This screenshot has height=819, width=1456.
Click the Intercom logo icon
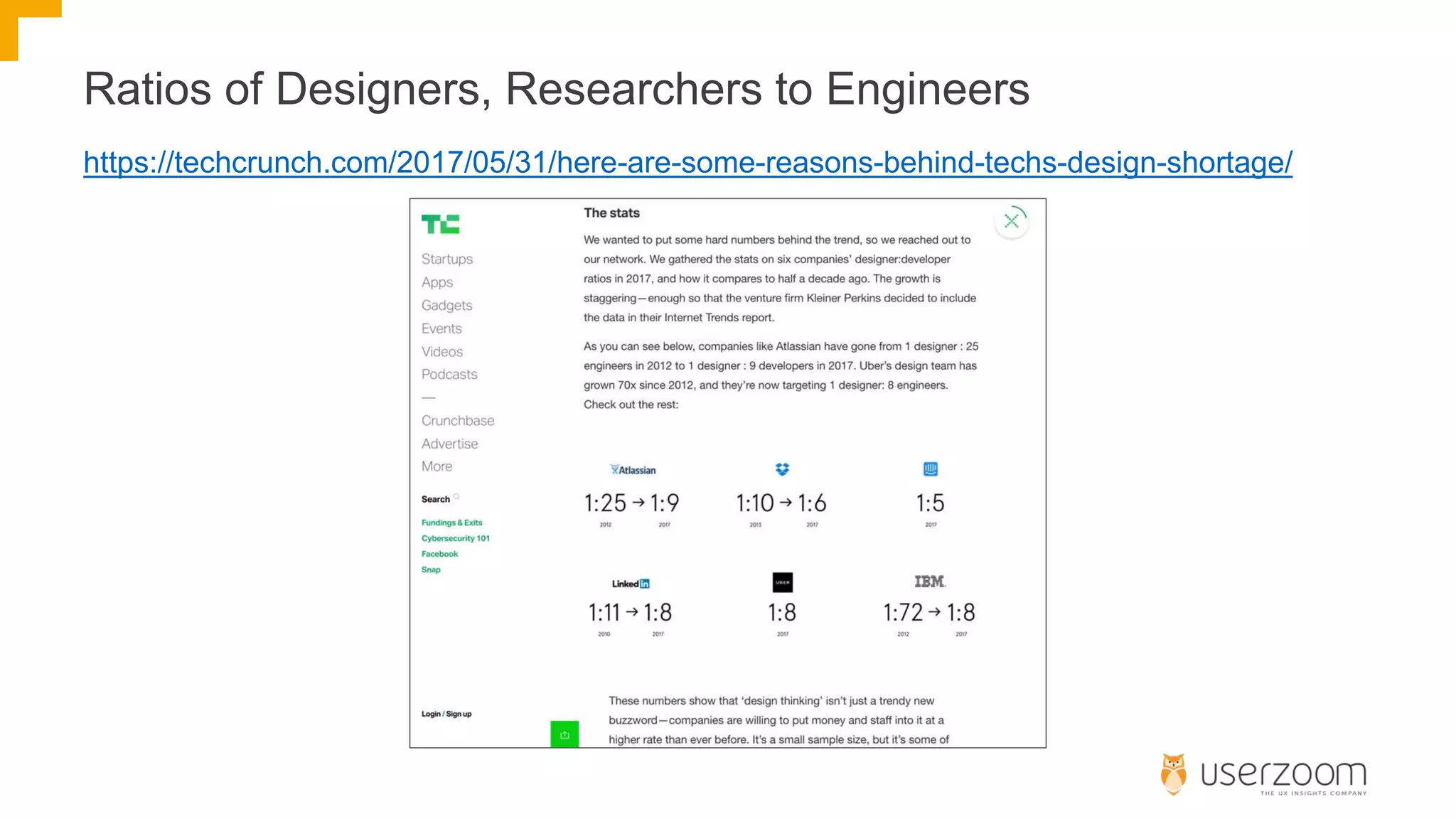931,469
